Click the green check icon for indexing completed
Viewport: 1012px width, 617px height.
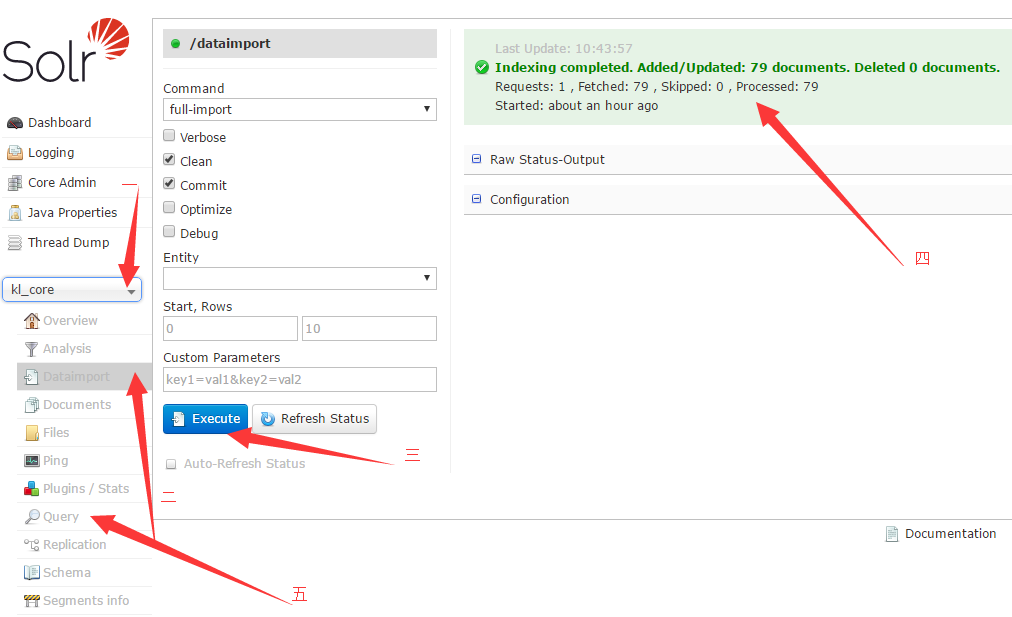coord(482,67)
